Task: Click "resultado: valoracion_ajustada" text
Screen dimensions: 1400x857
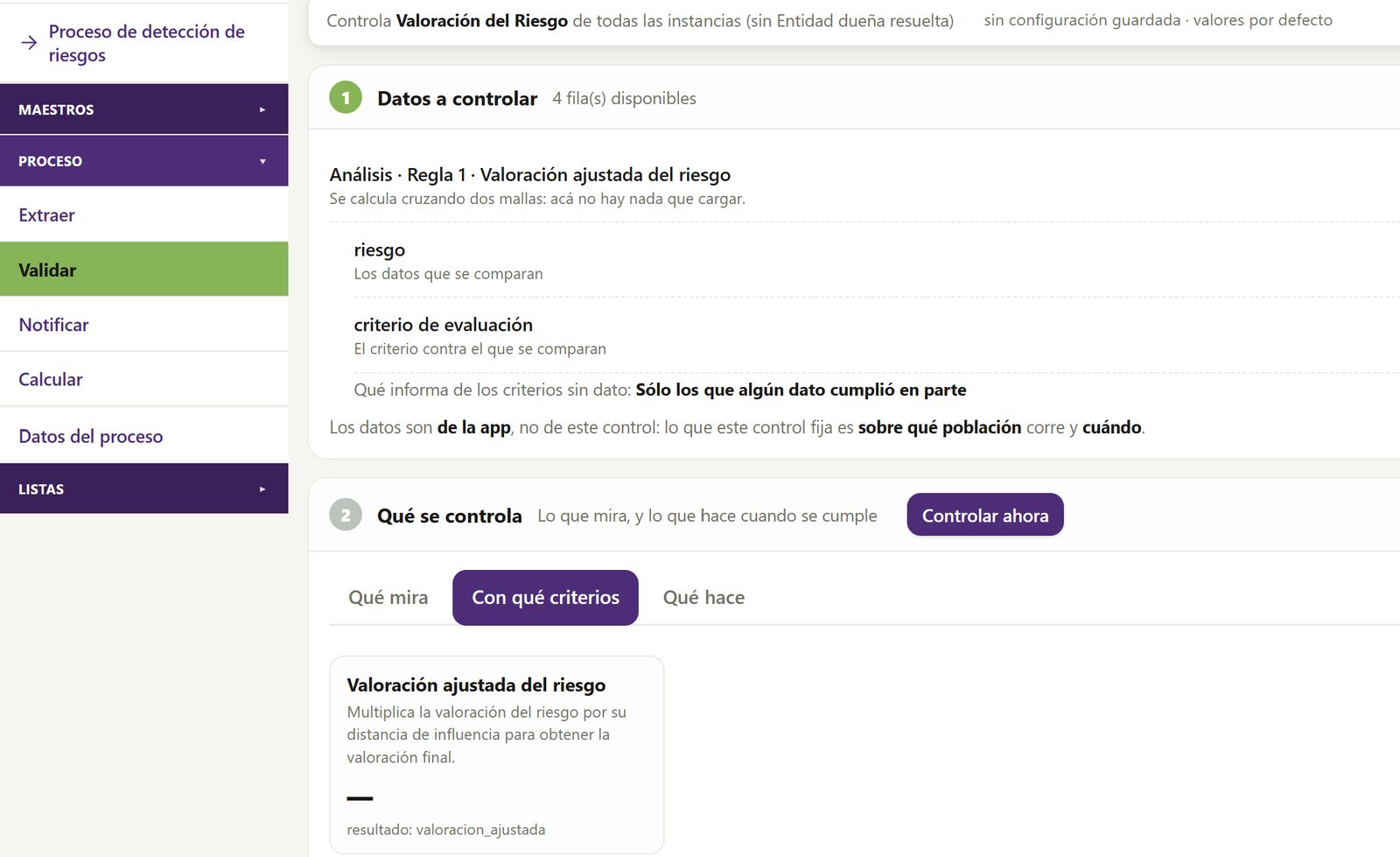Action: [445, 830]
